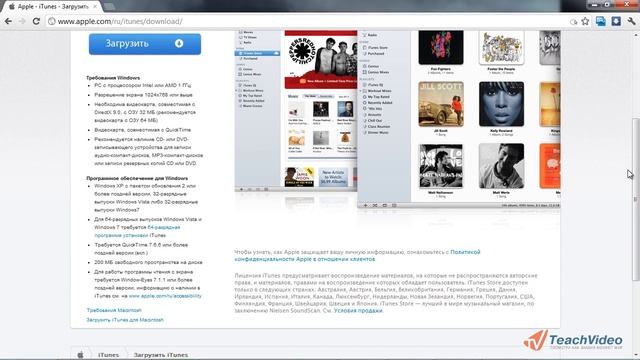Image resolution: width=640 pixels, height=360 pixels.
Task: Click the browser Back arrow
Action: click(x=8, y=21)
